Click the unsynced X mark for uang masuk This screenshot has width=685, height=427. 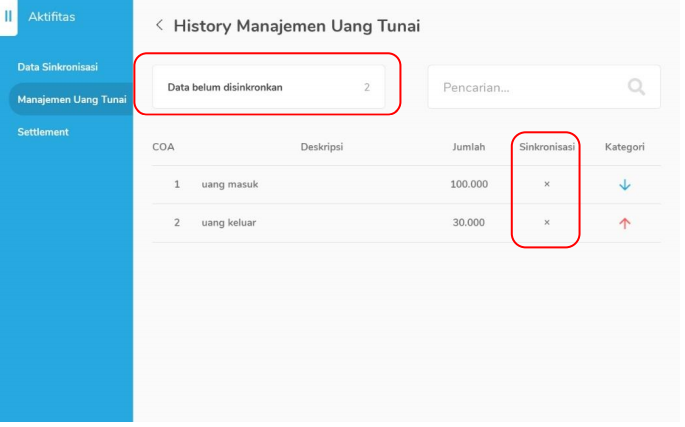[x=546, y=185]
